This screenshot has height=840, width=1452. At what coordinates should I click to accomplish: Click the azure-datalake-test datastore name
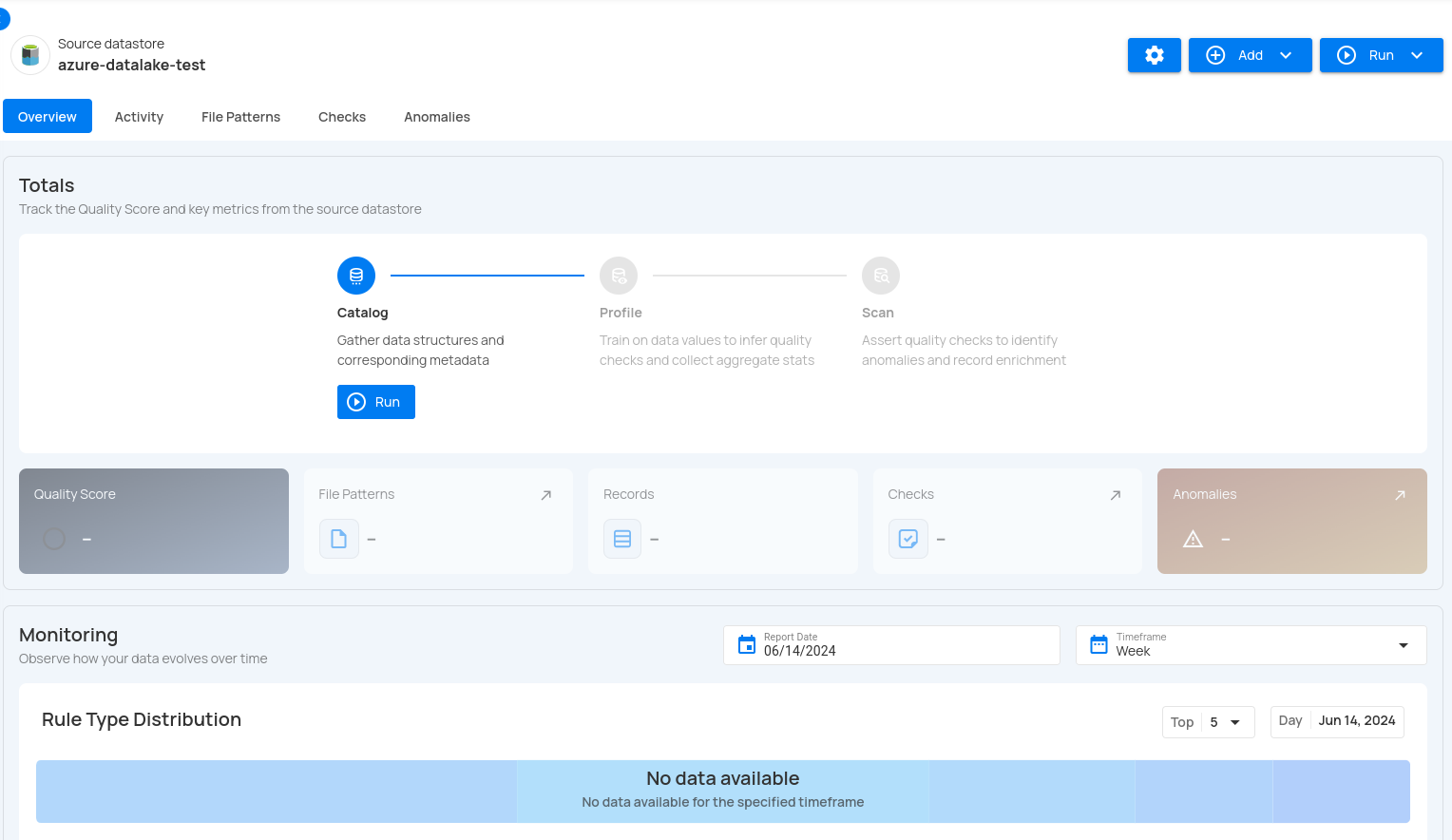coord(132,65)
